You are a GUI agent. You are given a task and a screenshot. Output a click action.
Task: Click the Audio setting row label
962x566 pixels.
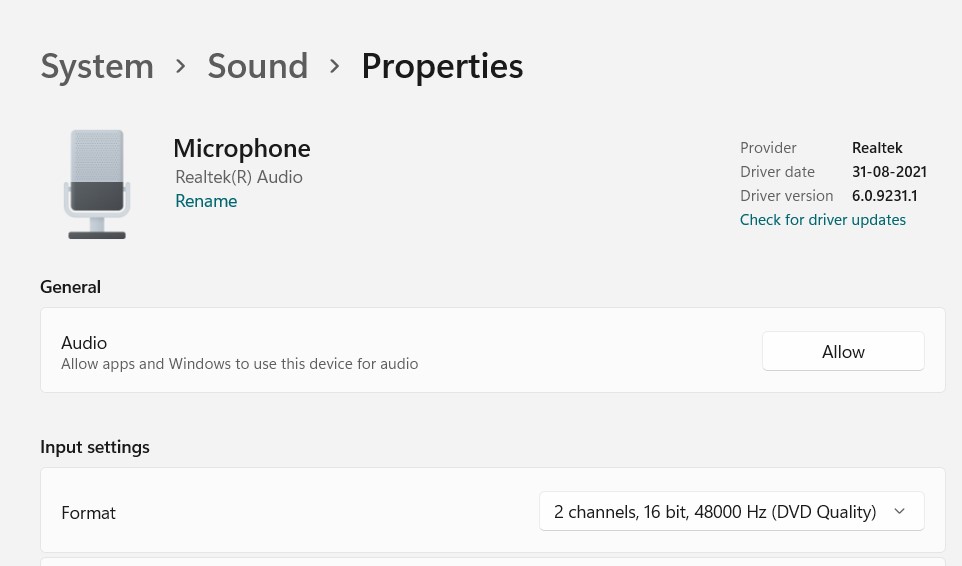84,343
